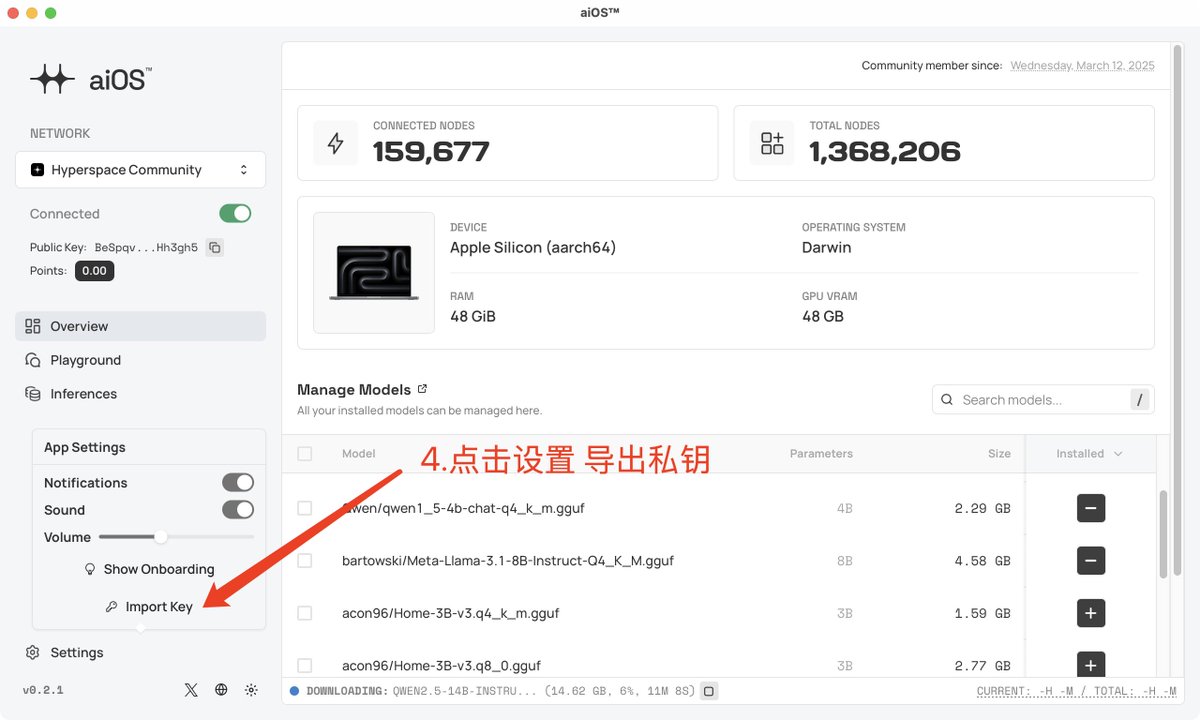Click the Parameters column header
Screen dimensions: 1200x720
click(x=821, y=454)
